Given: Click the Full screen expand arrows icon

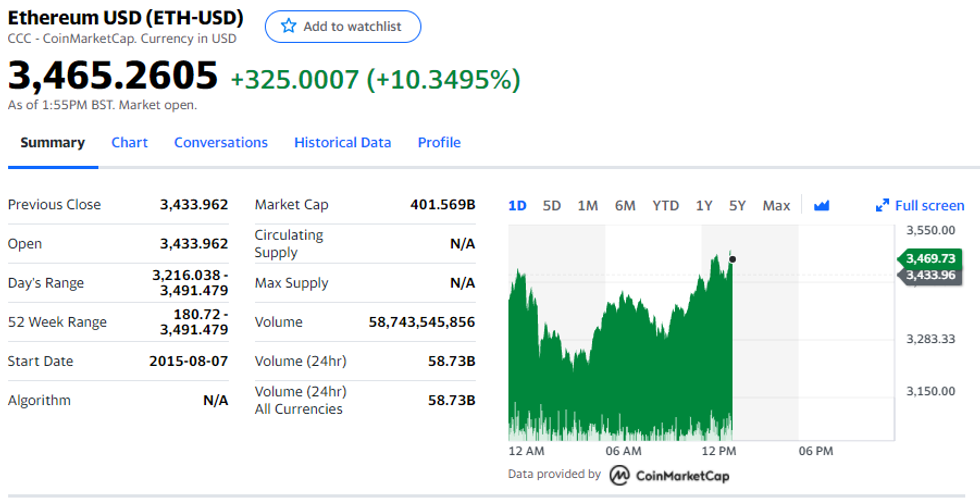Looking at the screenshot, I should pos(882,206).
